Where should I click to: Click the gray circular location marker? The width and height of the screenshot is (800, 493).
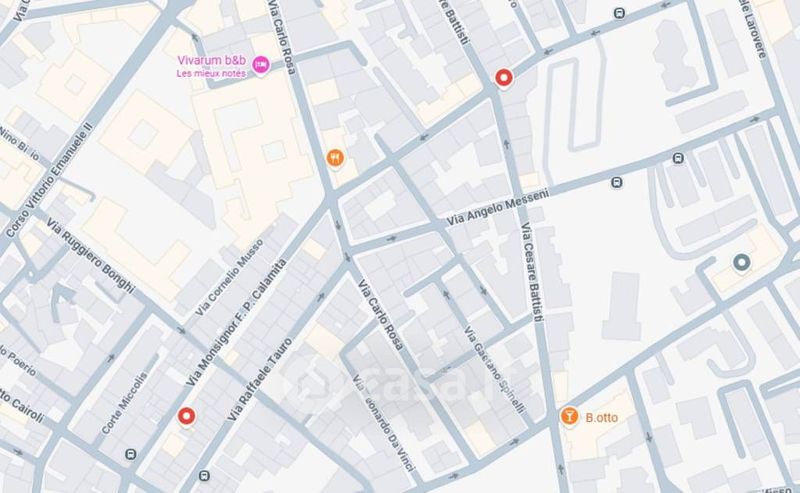[x=741, y=262]
